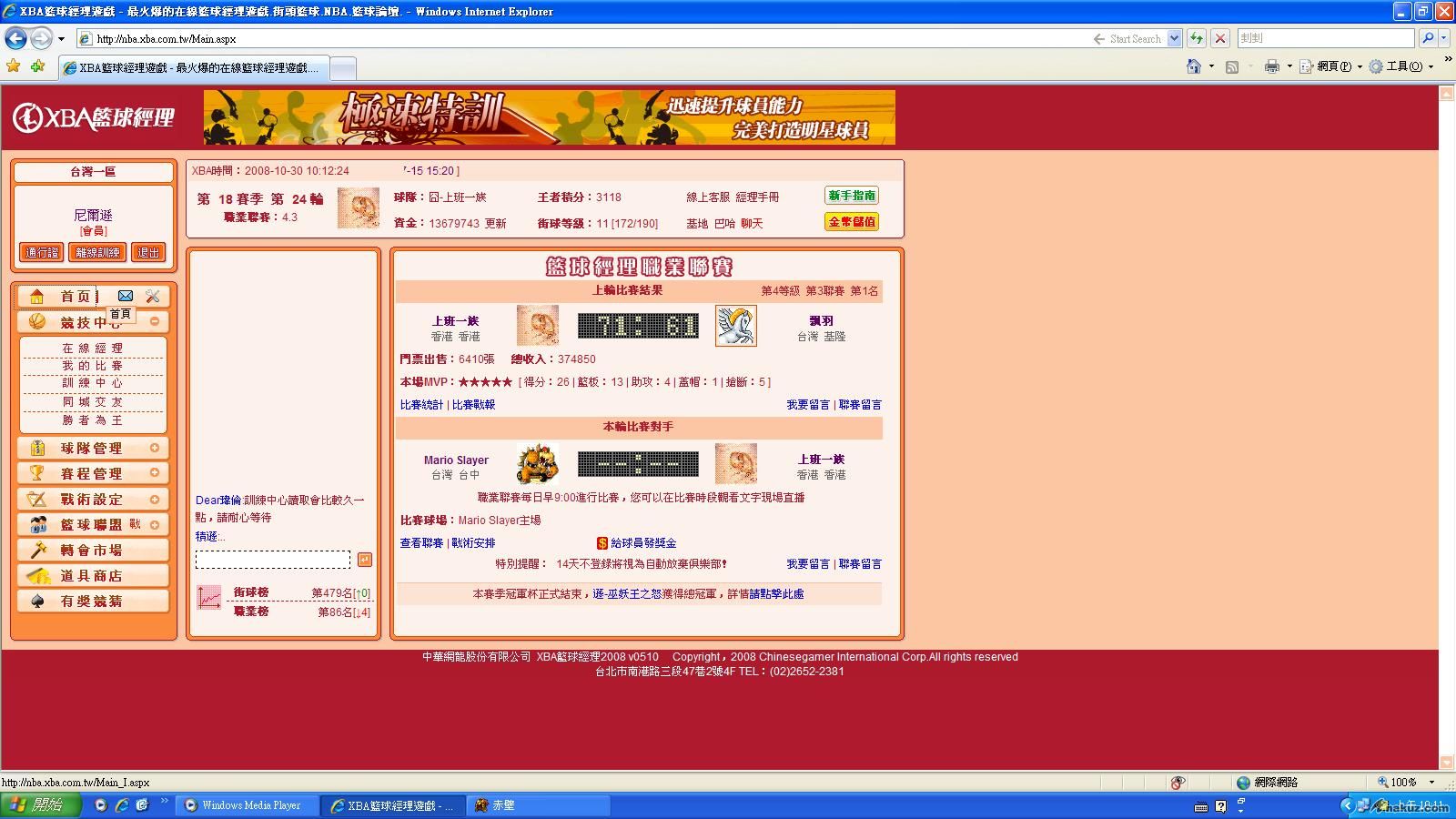Click the Favorites star icon

click(13, 66)
